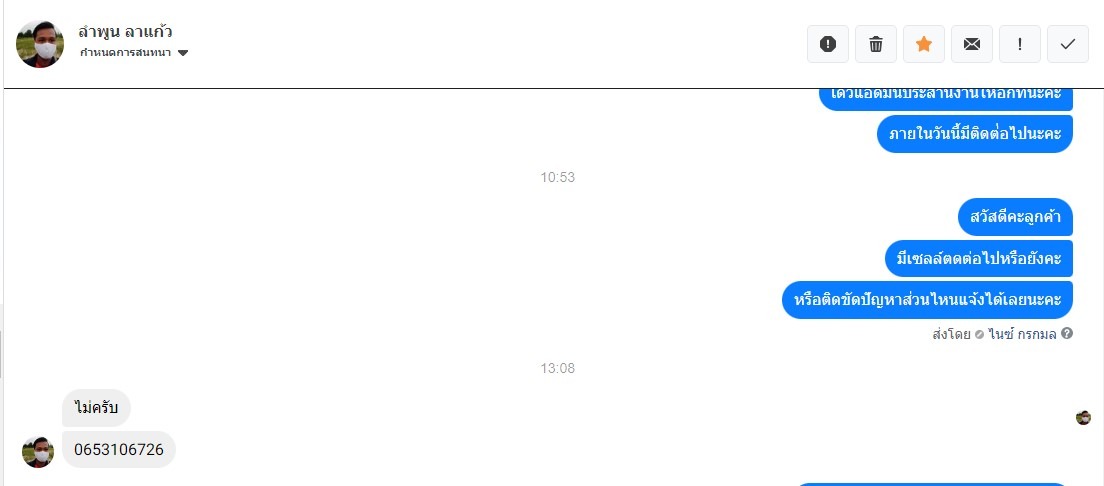The height and width of the screenshot is (486, 1104).
Task: Open the กำหนดการสนทนา dropdown
Action: [x=134, y=53]
